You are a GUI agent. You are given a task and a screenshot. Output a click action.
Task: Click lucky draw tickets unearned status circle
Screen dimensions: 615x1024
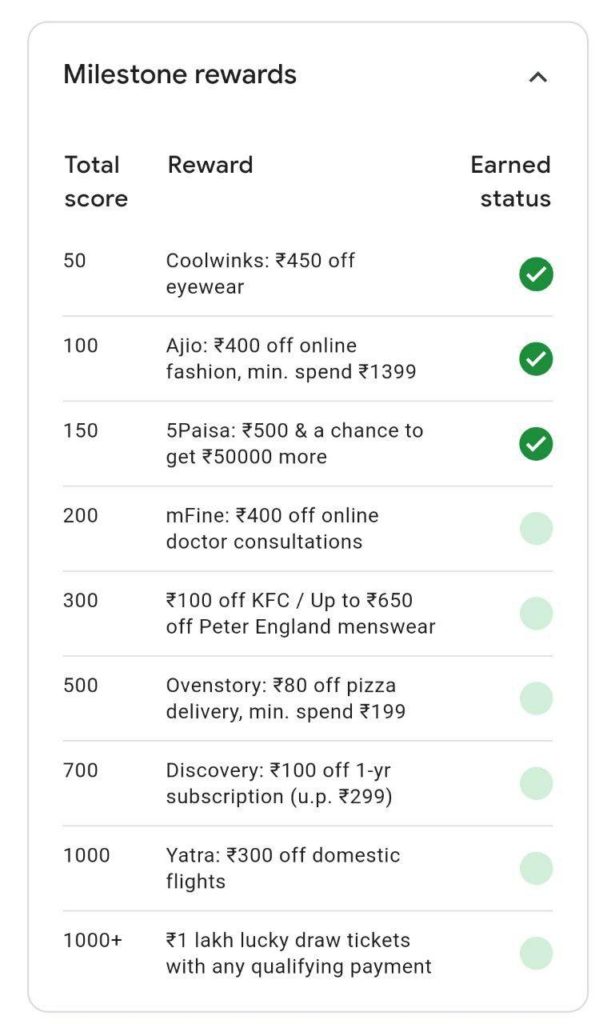536,953
